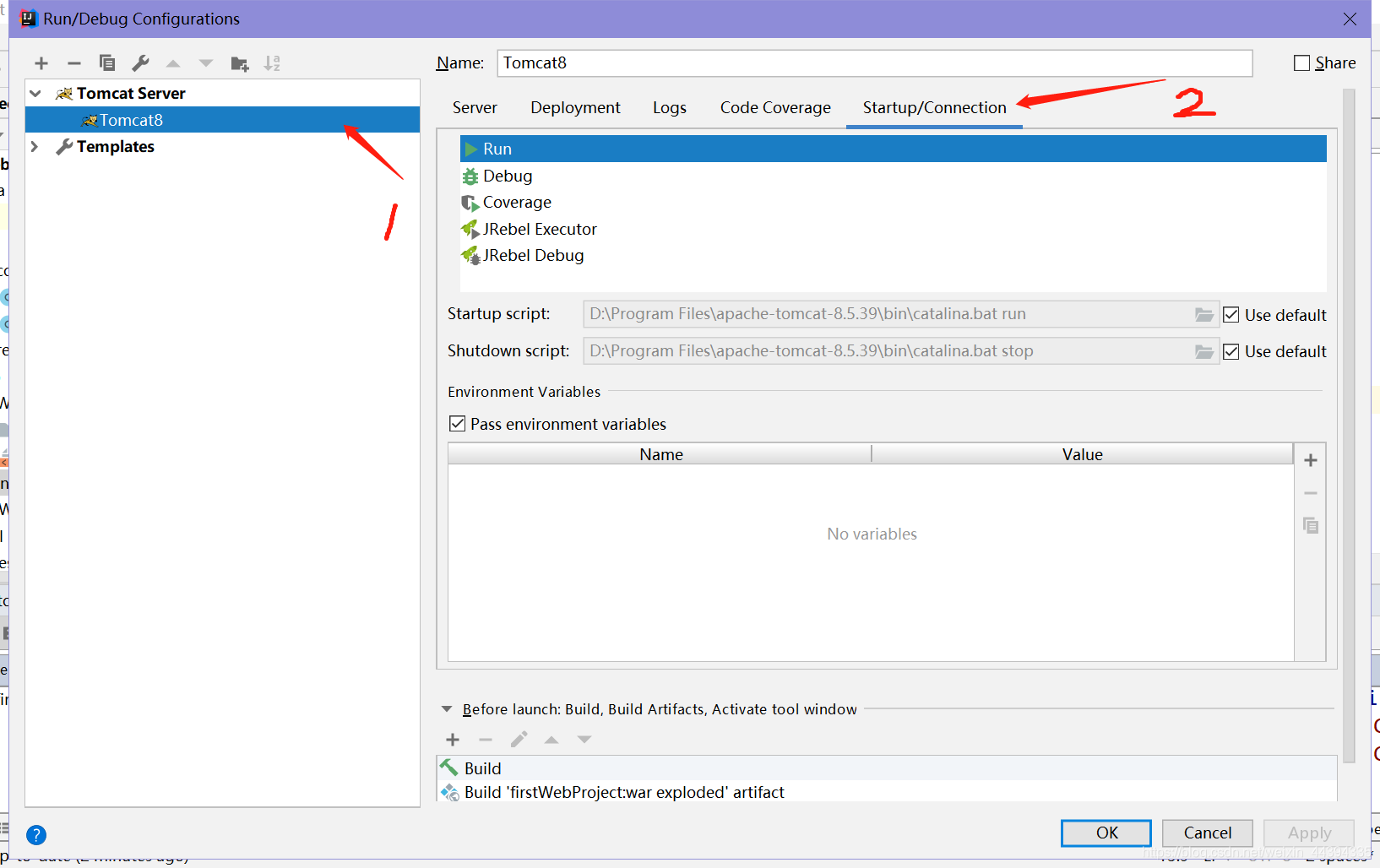Open help with the question mark icon
This screenshot has width=1380, height=868.
click(36, 835)
